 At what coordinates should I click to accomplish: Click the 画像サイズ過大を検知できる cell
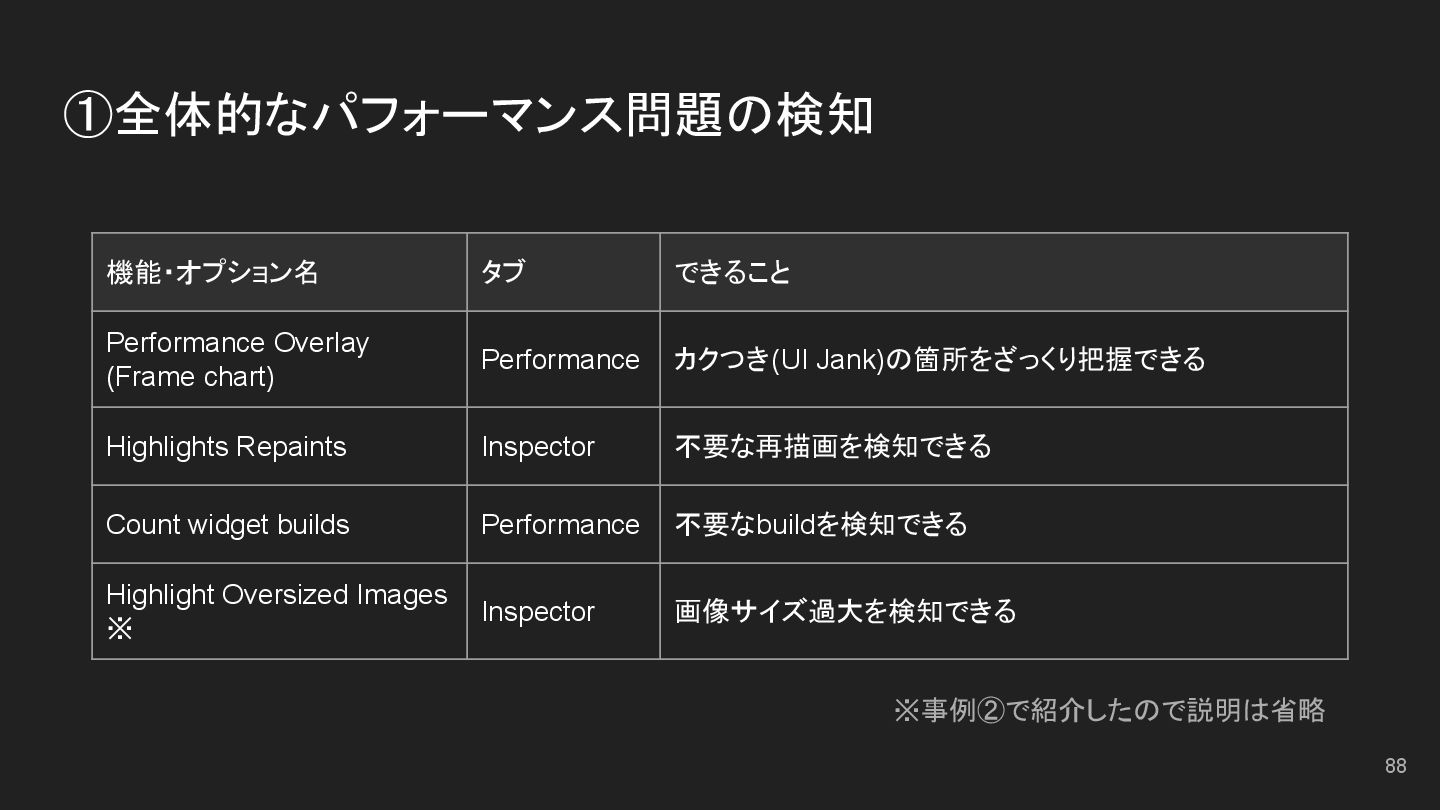tap(1004, 611)
